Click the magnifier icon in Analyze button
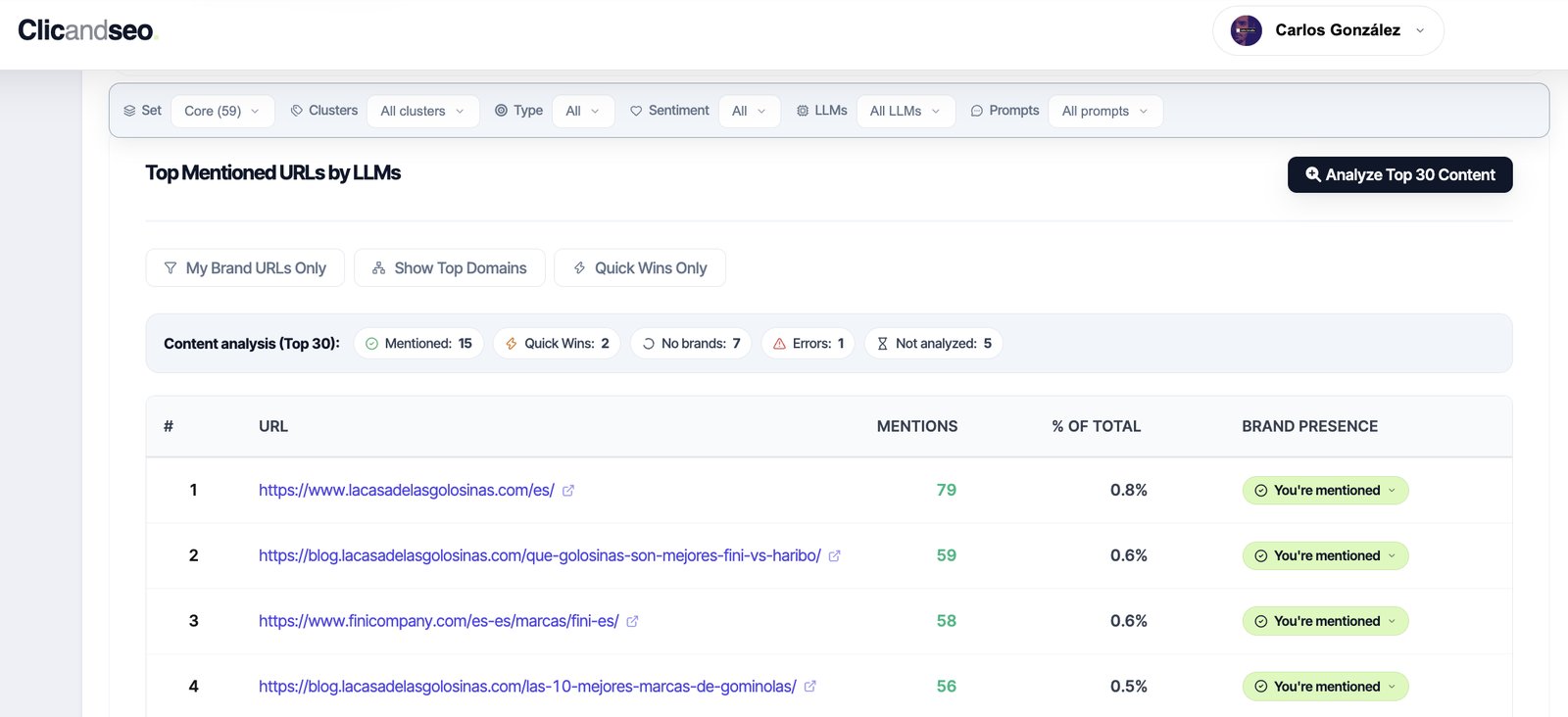 (x=1313, y=174)
